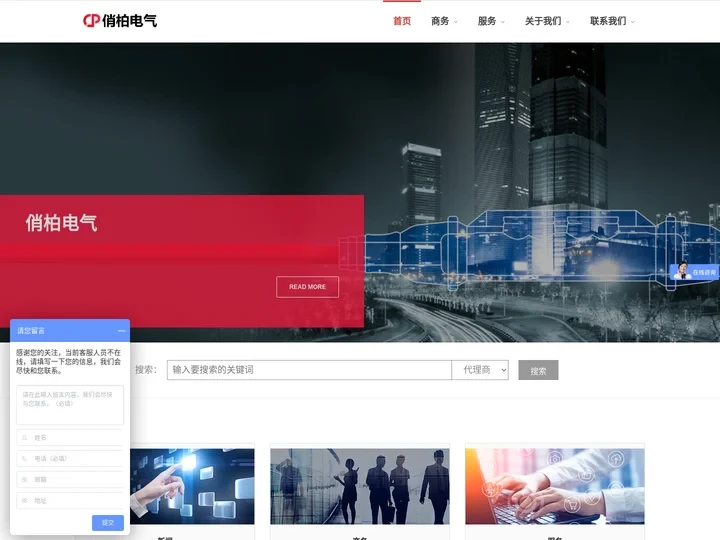Click the location icon beside 地址 field
This screenshot has height=540, width=720.
[24, 500]
